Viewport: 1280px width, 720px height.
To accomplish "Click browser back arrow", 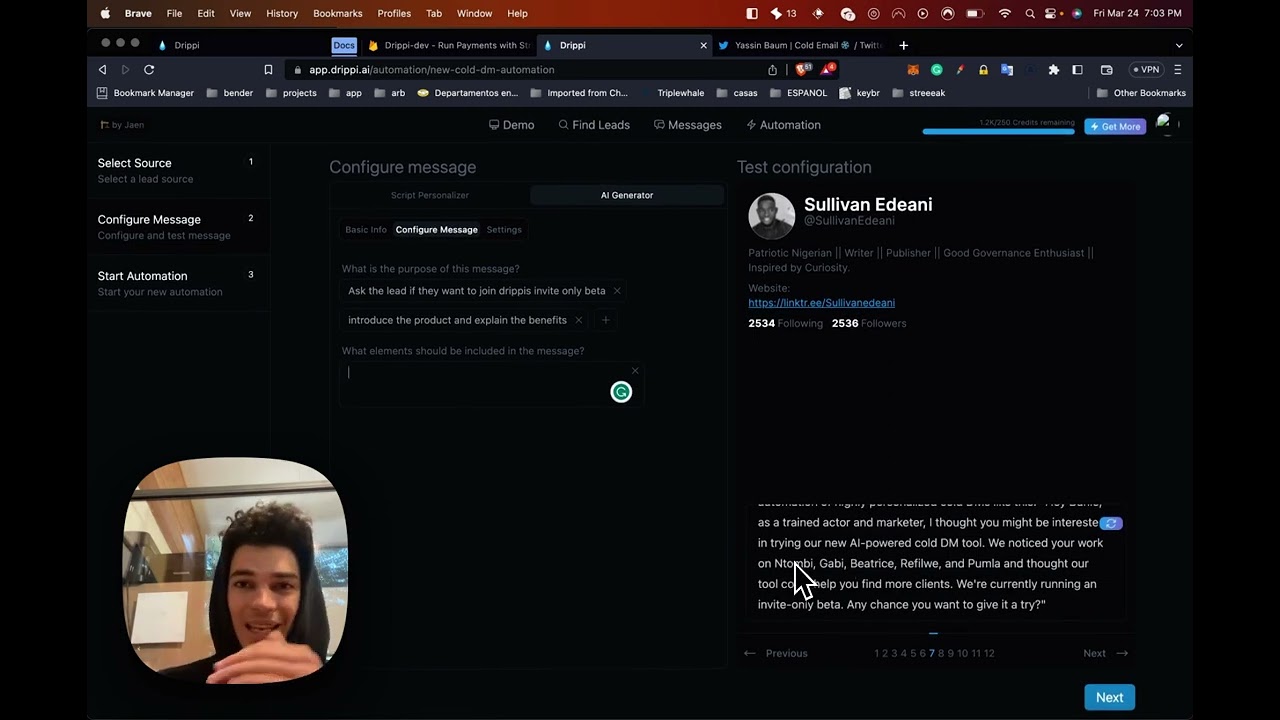I will click(102, 70).
